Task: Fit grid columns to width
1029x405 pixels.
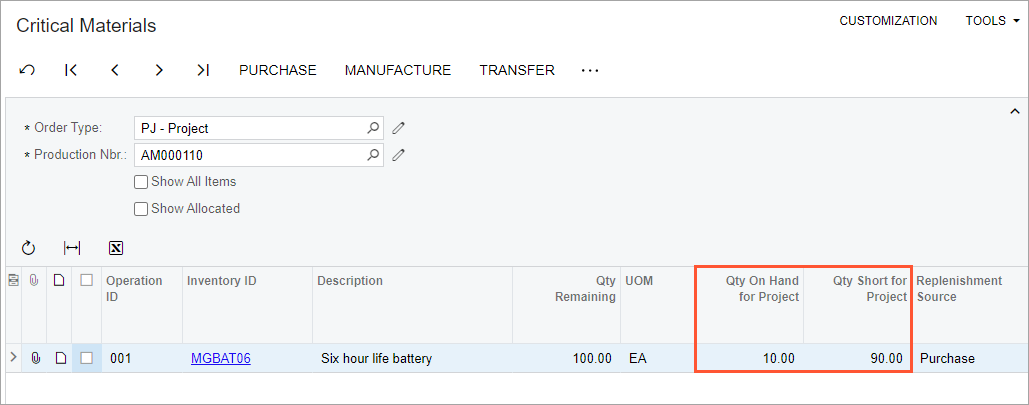Action: click(72, 248)
